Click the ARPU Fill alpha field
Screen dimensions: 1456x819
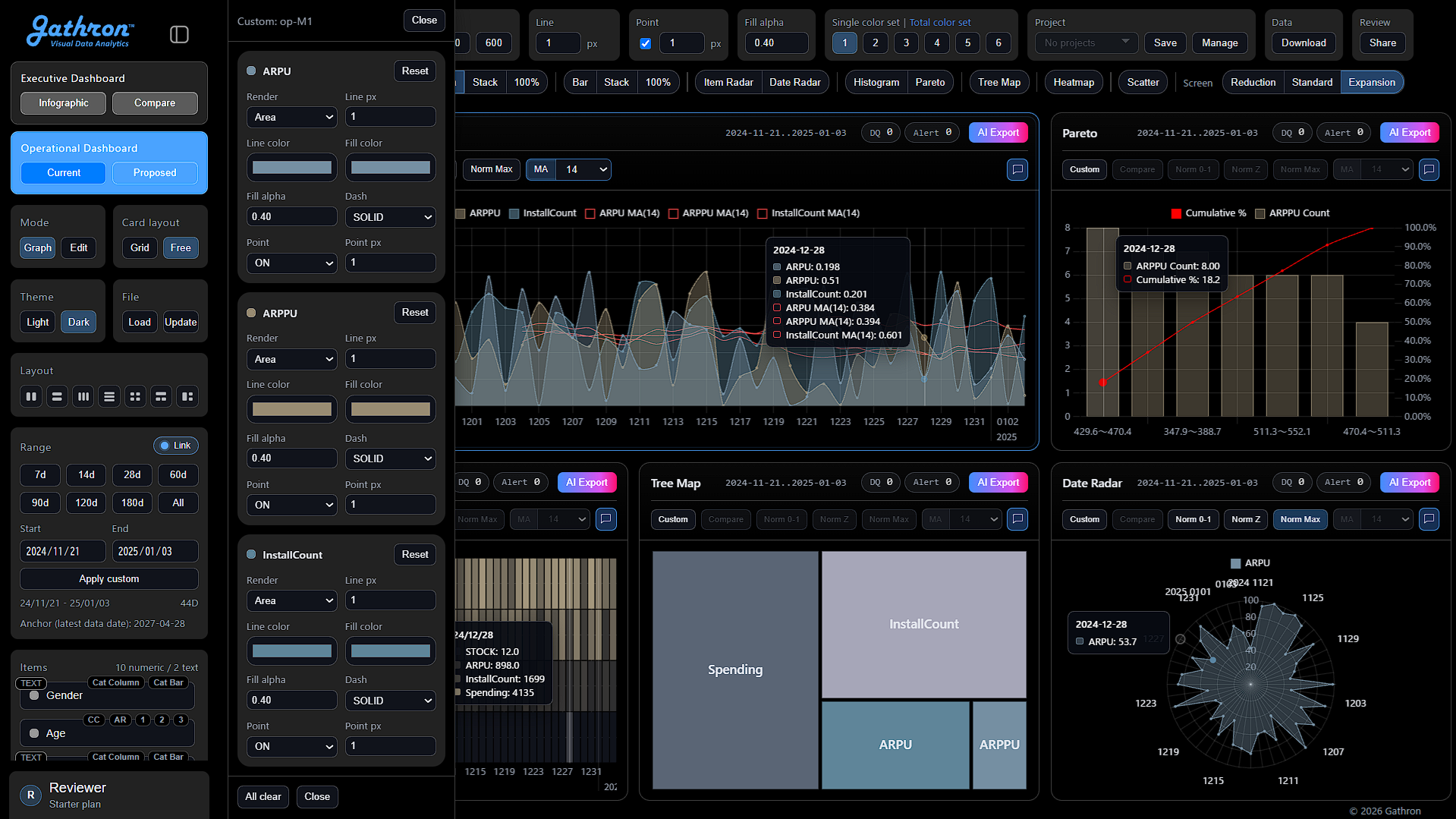[x=292, y=216]
